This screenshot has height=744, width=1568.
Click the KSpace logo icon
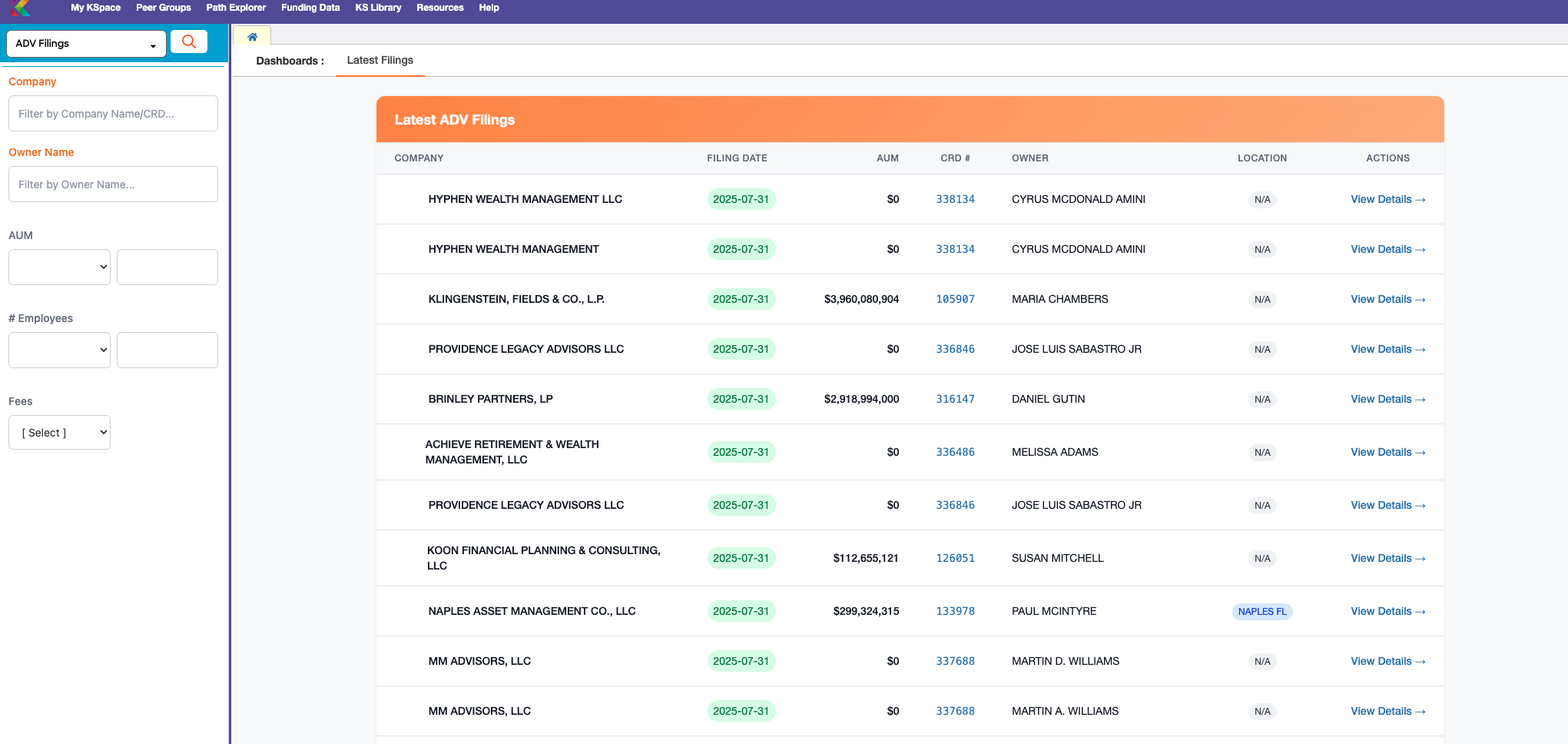pos(21,8)
